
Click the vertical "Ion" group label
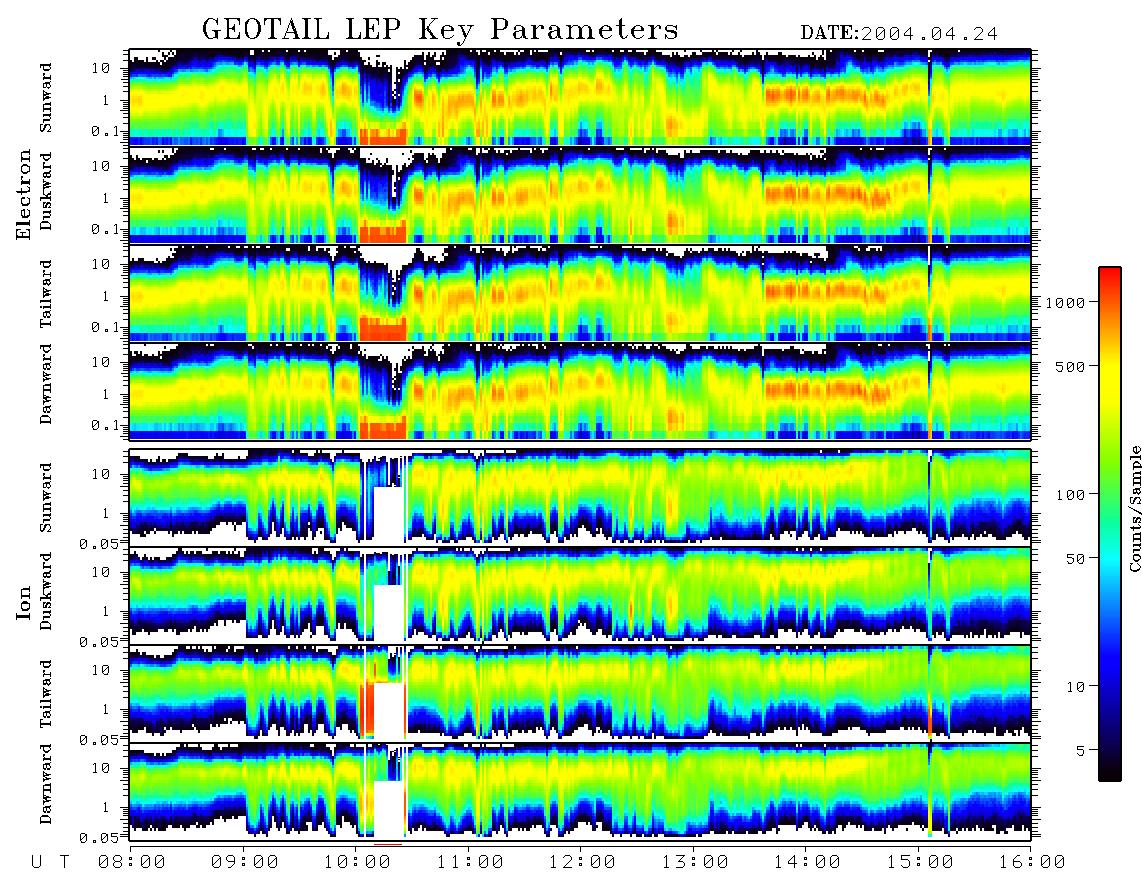24,602
